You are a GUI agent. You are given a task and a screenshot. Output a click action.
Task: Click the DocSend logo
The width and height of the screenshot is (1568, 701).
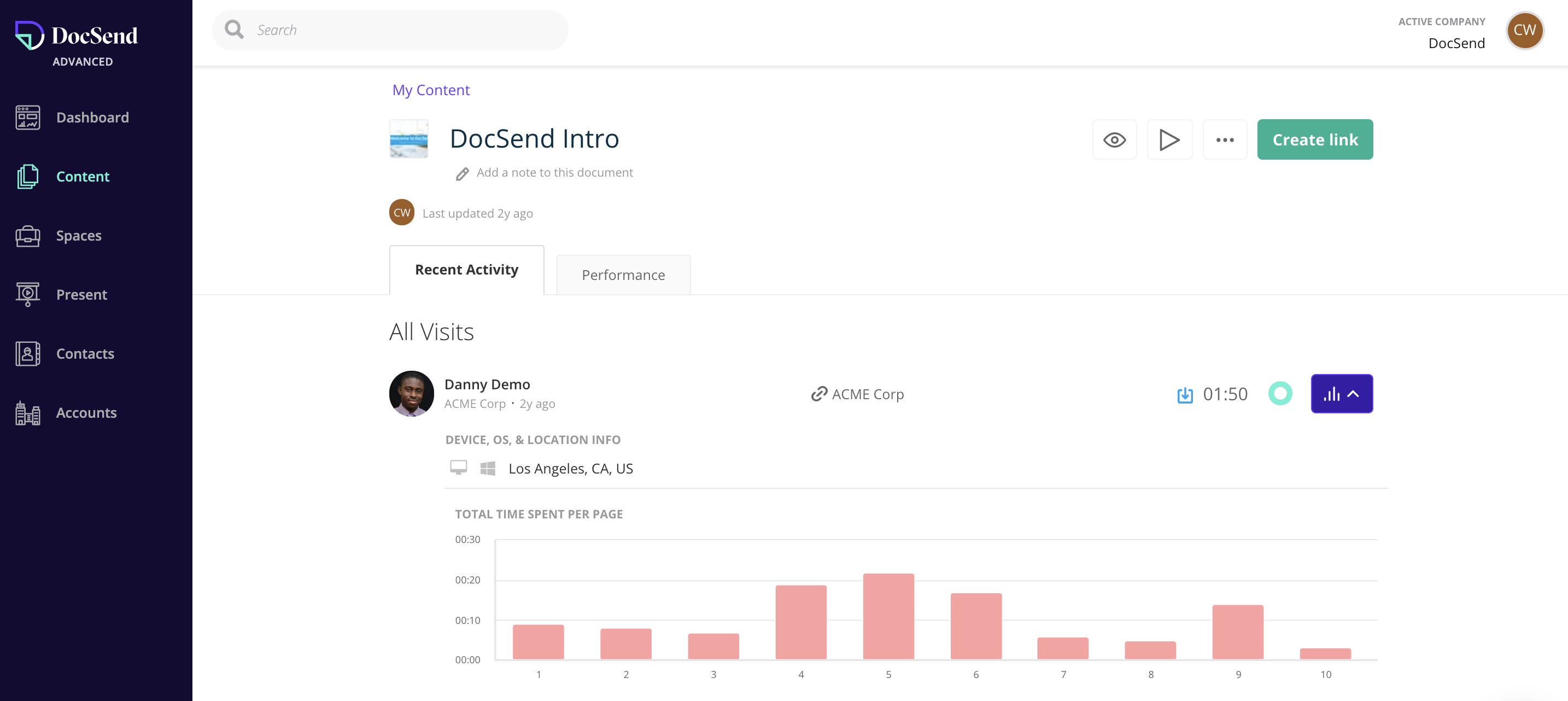pos(77,36)
